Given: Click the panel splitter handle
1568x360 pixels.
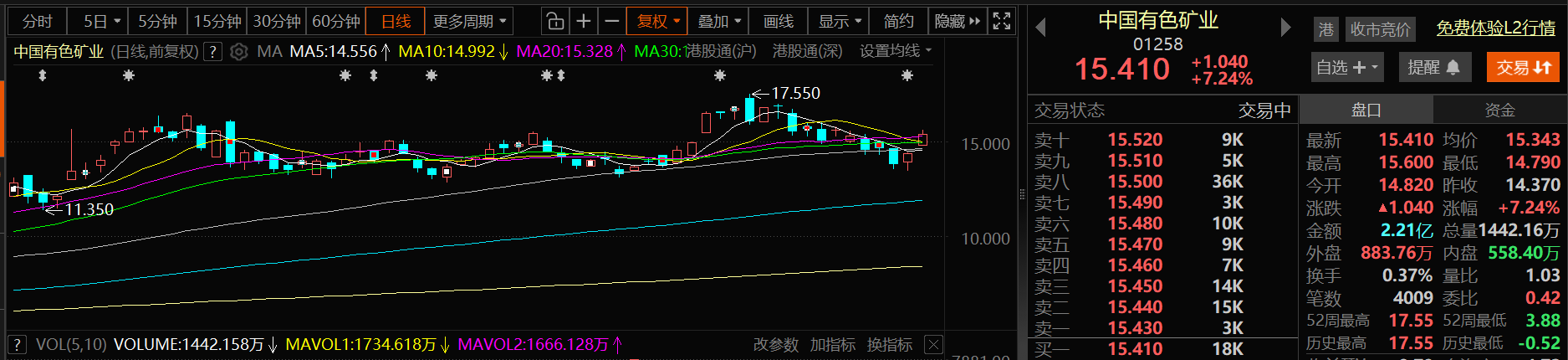Looking at the screenshot, I should coord(1022,195).
